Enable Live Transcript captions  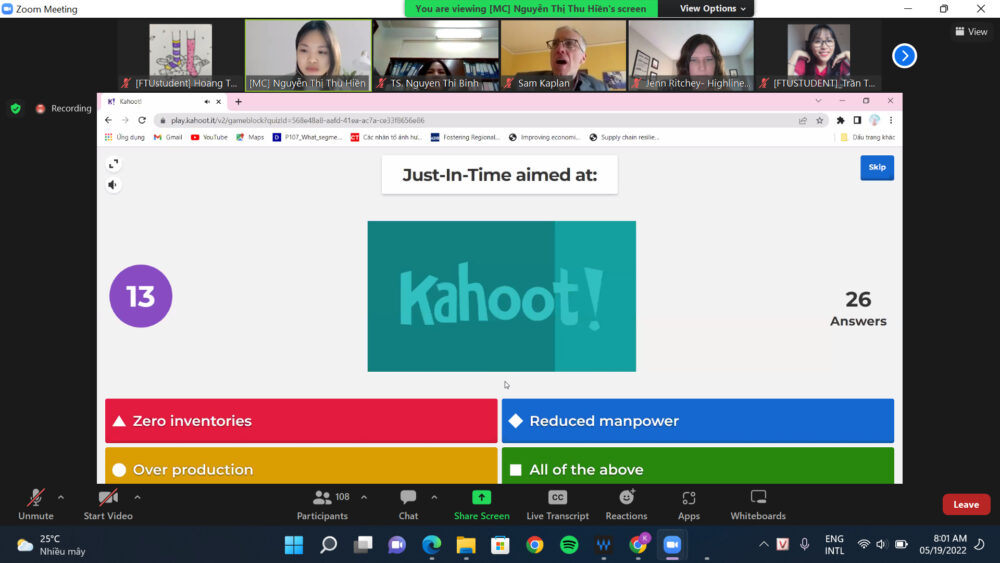coord(557,504)
